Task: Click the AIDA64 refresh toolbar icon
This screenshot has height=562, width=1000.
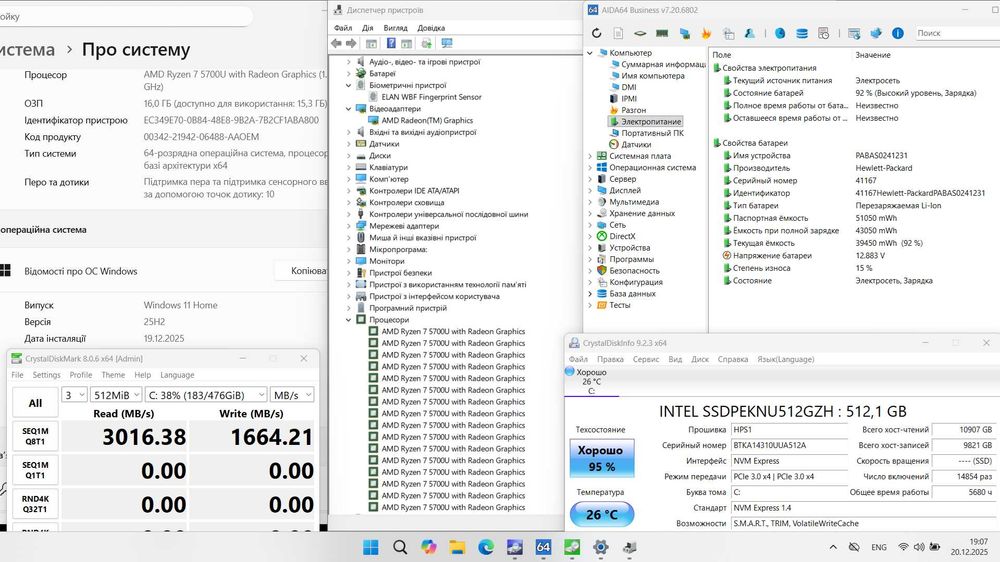Action: (x=596, y=33)
